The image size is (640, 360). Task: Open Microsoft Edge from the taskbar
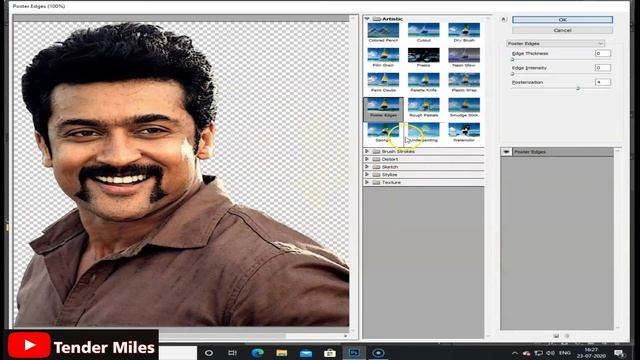pyautogui.click(x=257, y=353)
